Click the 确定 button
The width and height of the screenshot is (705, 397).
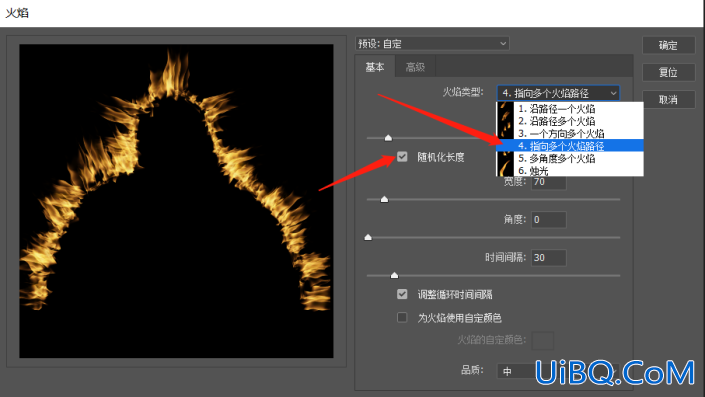pos(668,45)
